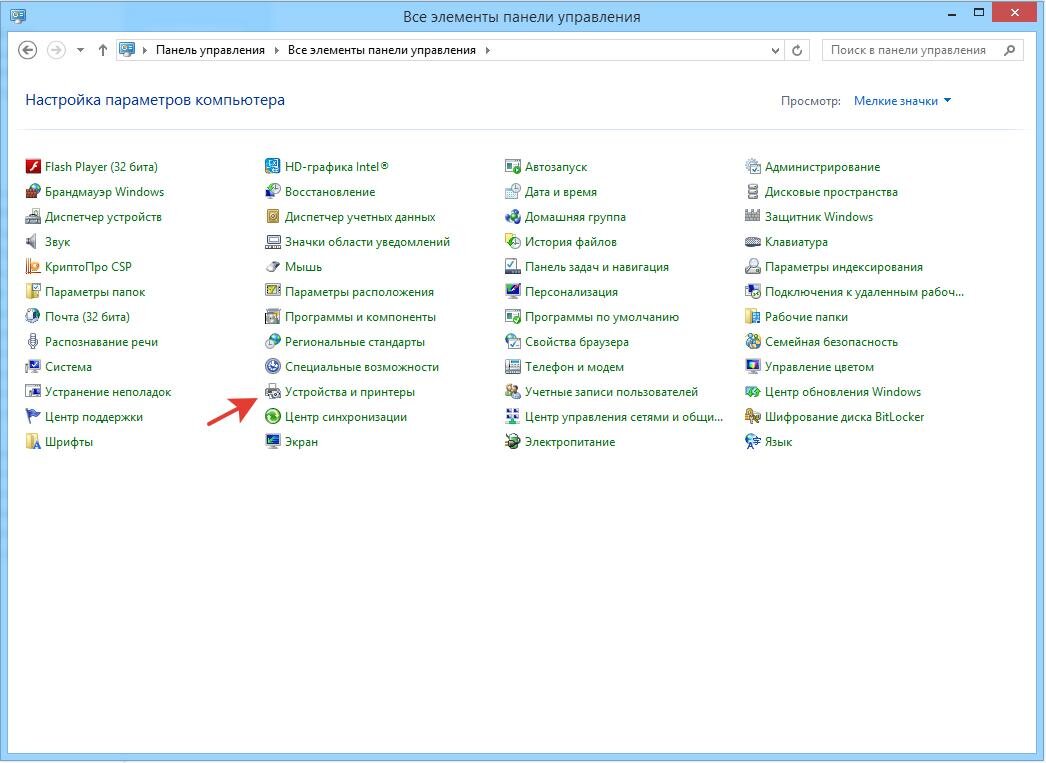Click the Устройства и принтеры printer icon
This screenshot has height=763, width=1046.
click(x=273, y=392)
